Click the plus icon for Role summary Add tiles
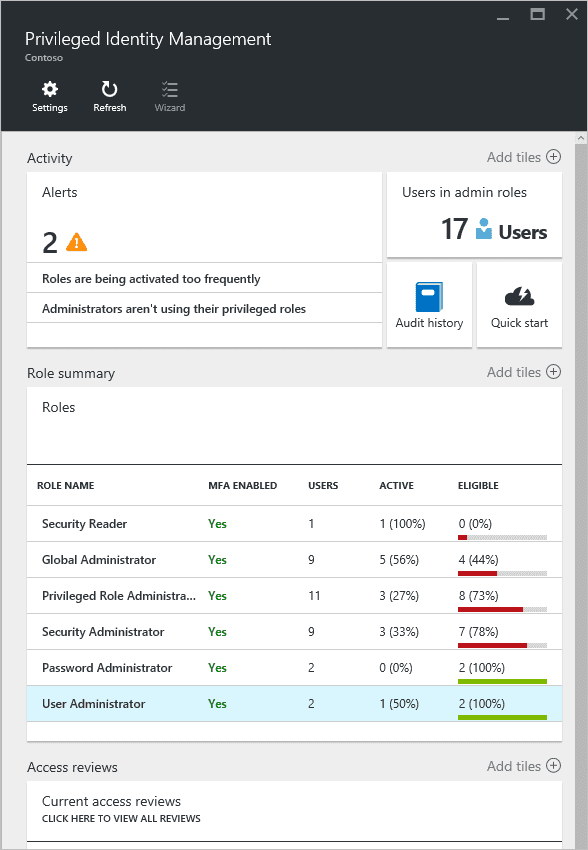Viewport: 588px width, 850px height. (553, 372)
